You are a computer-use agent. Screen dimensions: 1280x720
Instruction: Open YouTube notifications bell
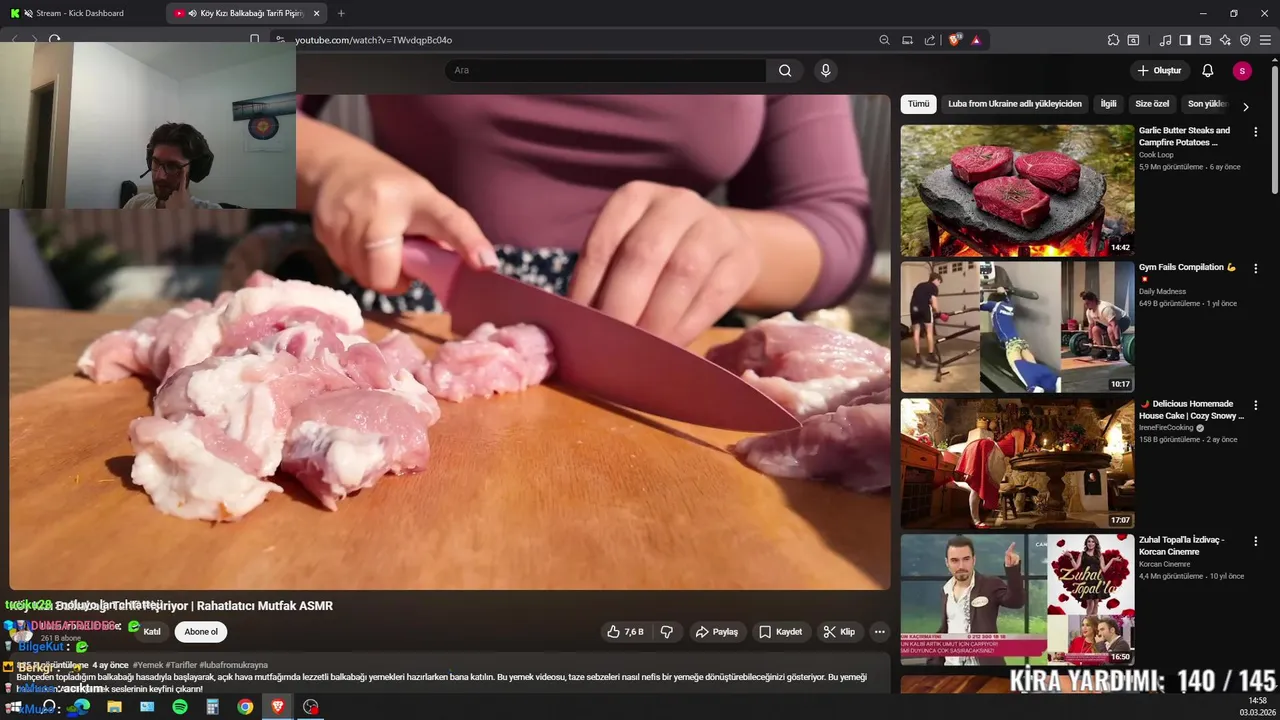point(1207,70)
